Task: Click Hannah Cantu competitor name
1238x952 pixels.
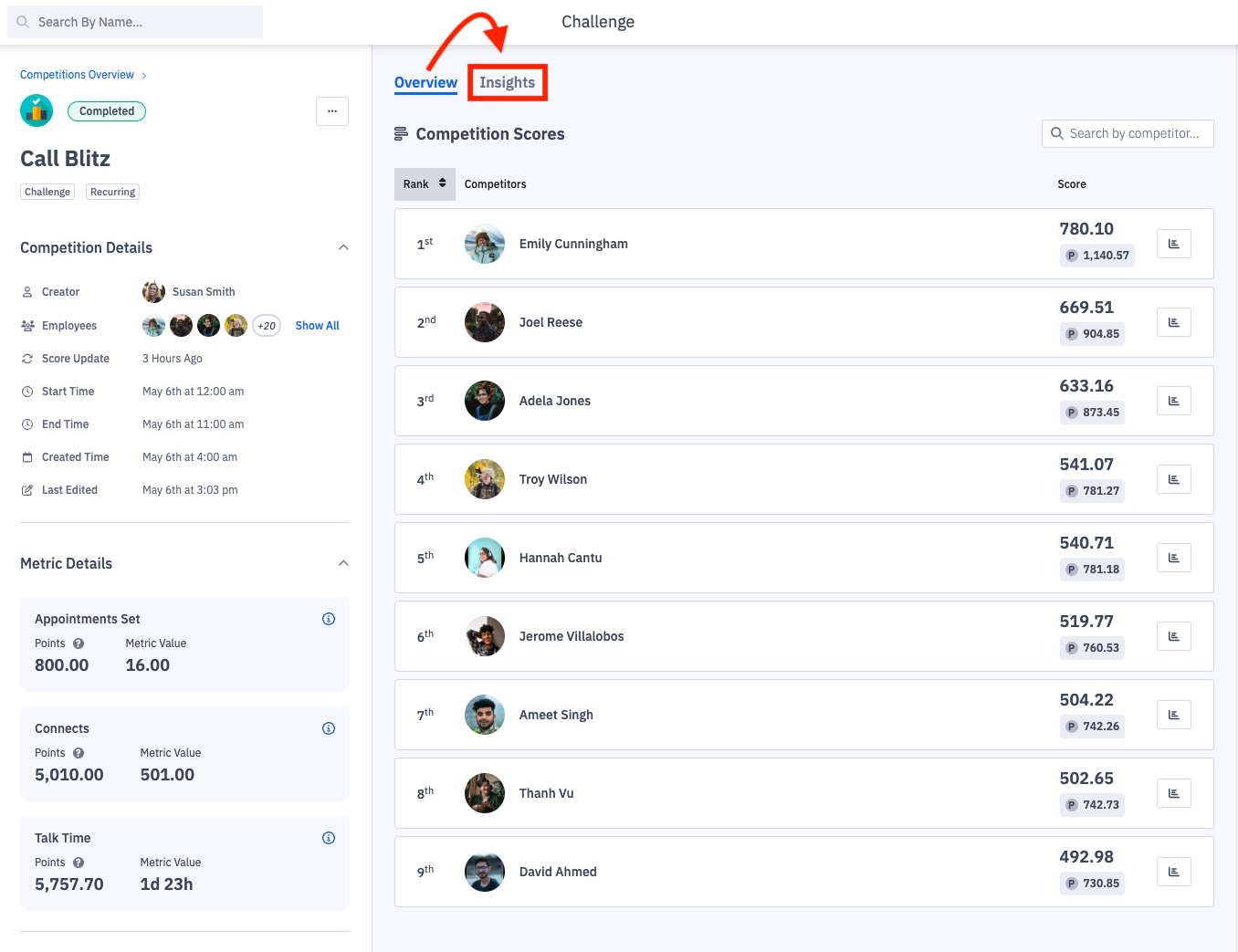Action: [561, 558]
